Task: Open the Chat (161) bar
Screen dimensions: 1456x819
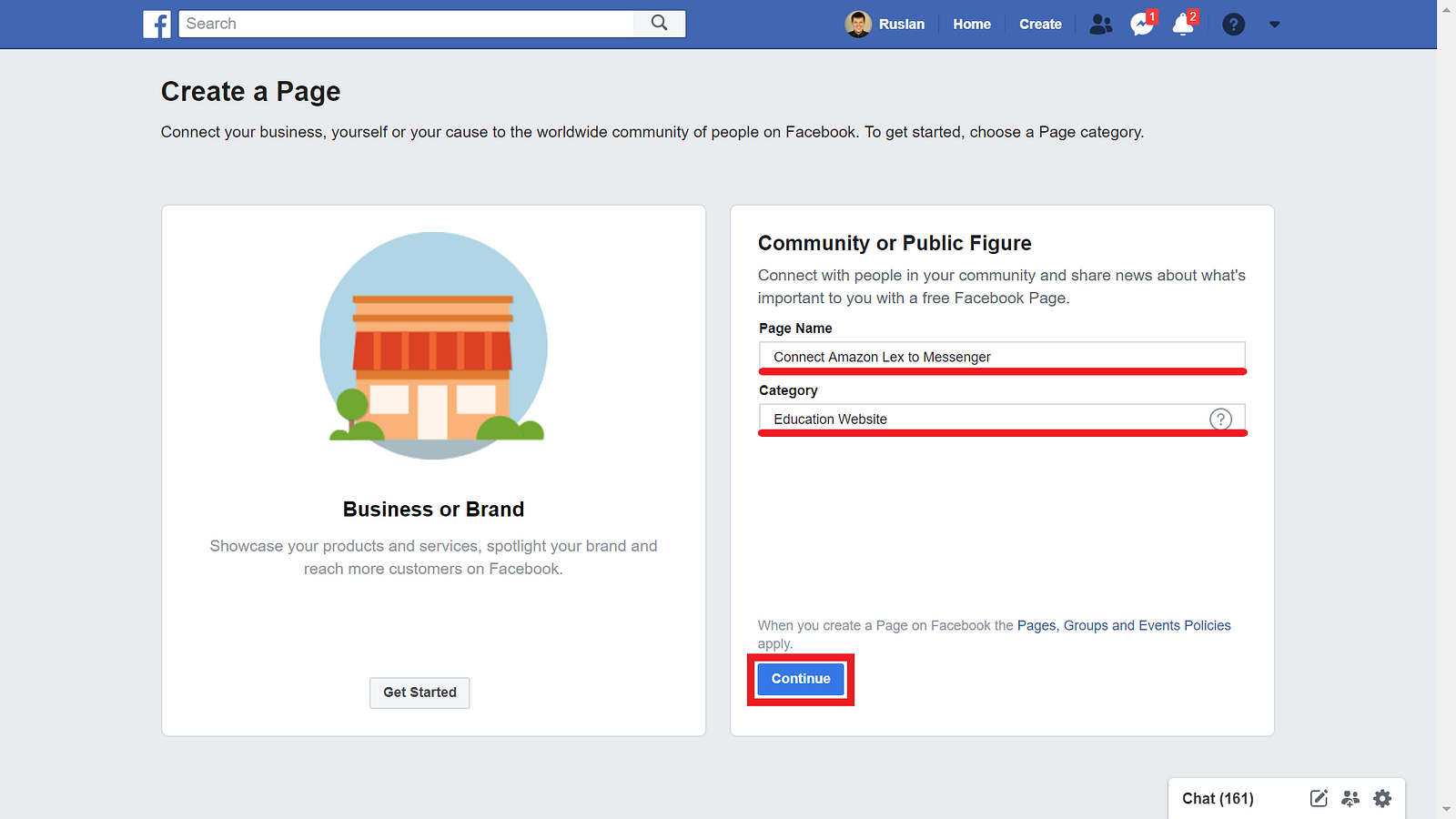Action: click(1218, 798)
